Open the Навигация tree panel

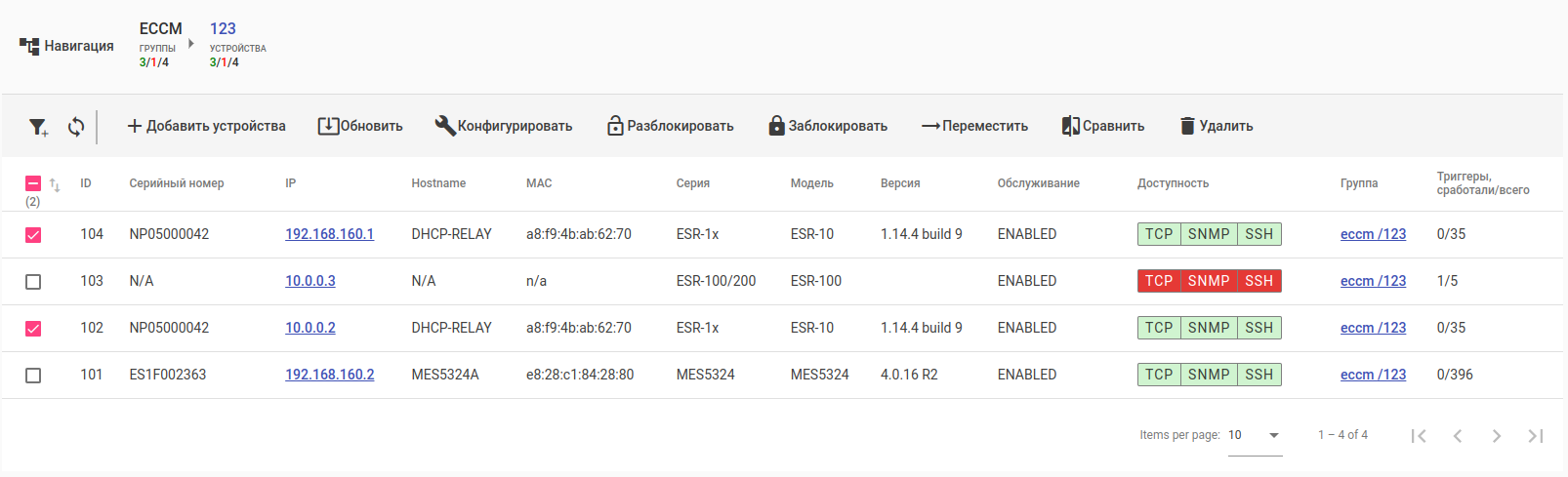pos(66,46)
